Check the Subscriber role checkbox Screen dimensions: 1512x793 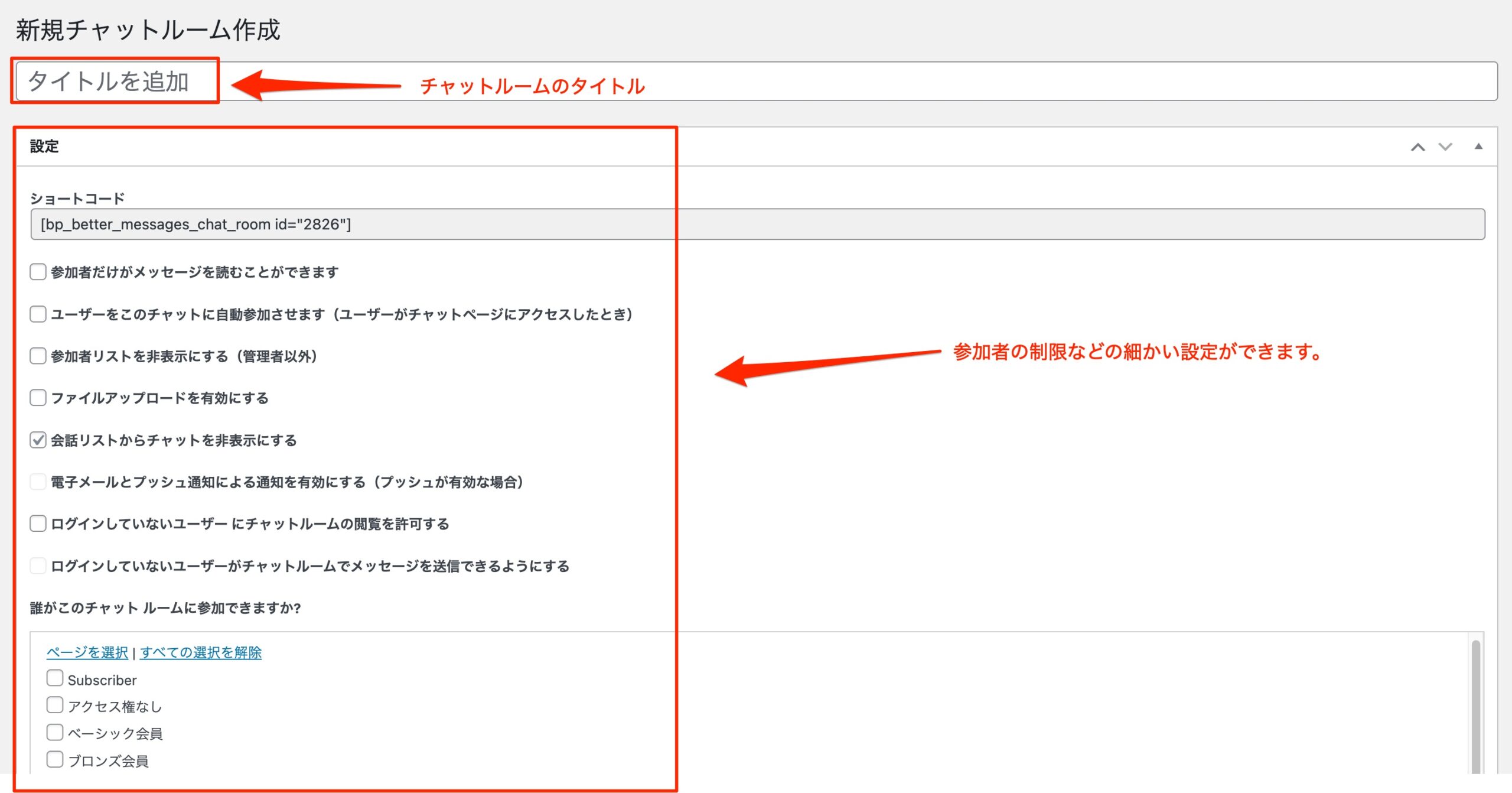tap(55, 678)
